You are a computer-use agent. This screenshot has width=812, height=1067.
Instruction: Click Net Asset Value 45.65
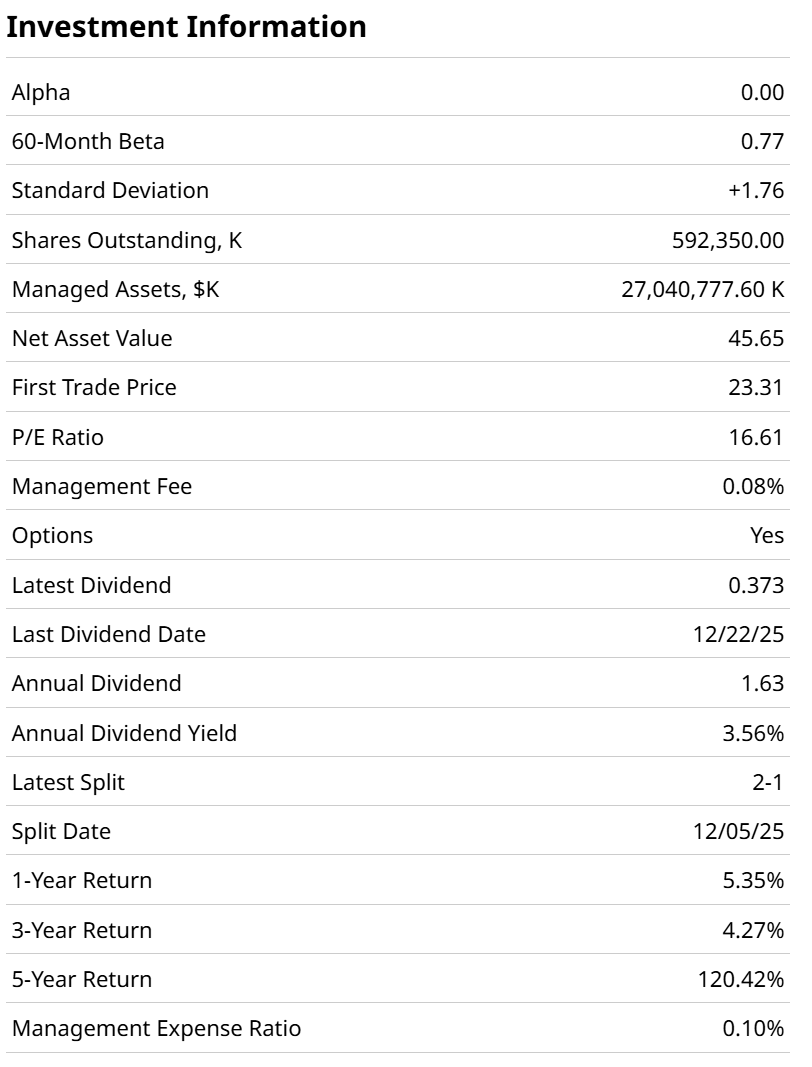pyautogui.click(x=756, y=339)
